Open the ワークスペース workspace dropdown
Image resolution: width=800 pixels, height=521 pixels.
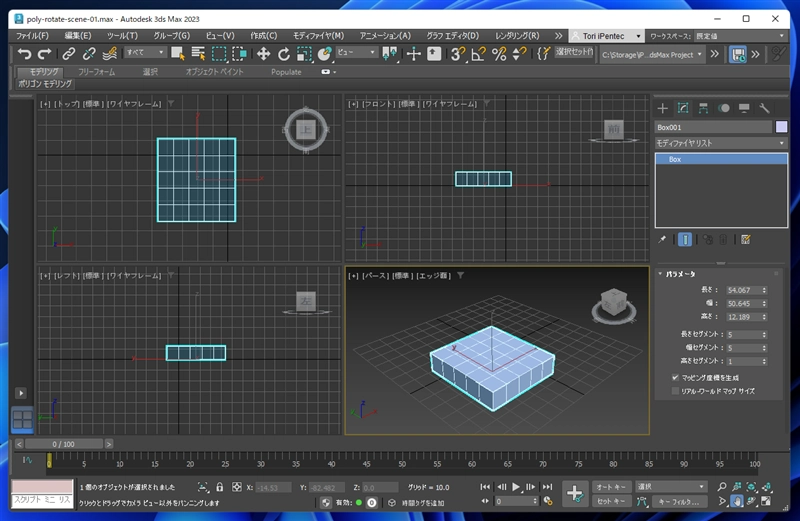point(741,36)
